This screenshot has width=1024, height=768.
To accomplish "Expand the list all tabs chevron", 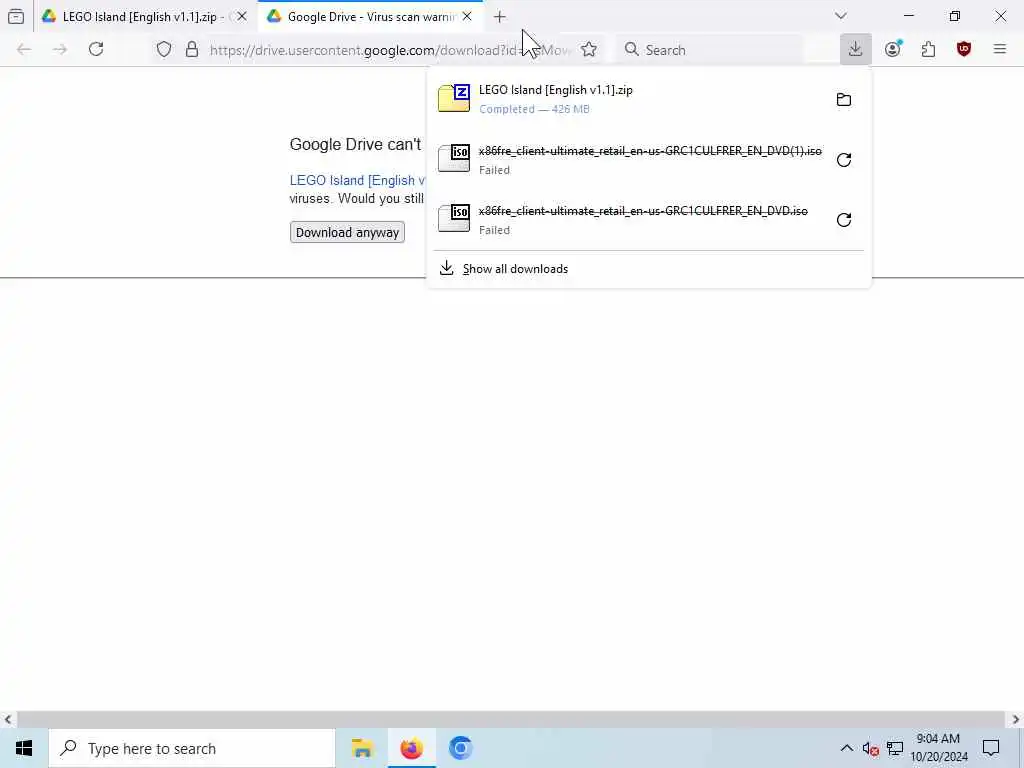I will coord(840,16).
